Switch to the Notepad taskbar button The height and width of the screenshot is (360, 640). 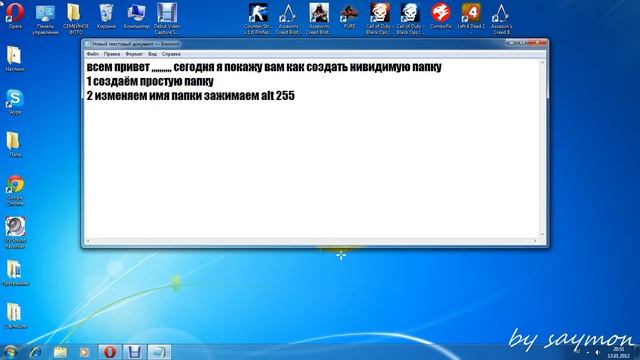(159, 352)
